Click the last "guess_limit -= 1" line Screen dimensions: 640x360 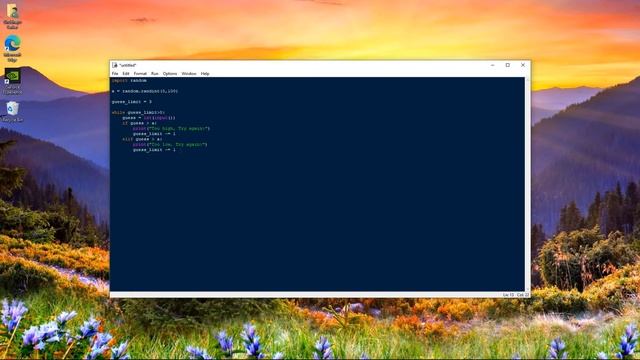pos(154,150)
